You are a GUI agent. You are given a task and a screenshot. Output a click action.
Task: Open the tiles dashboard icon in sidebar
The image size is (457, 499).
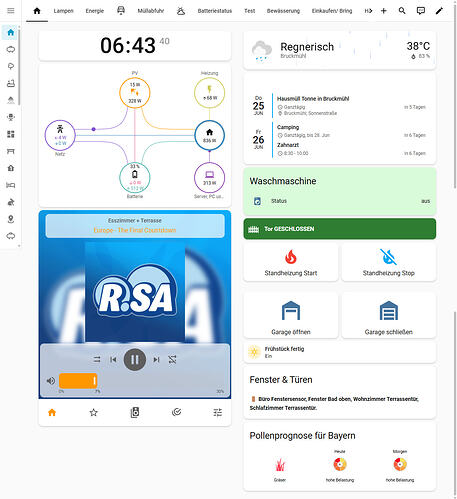click(11, 134)
